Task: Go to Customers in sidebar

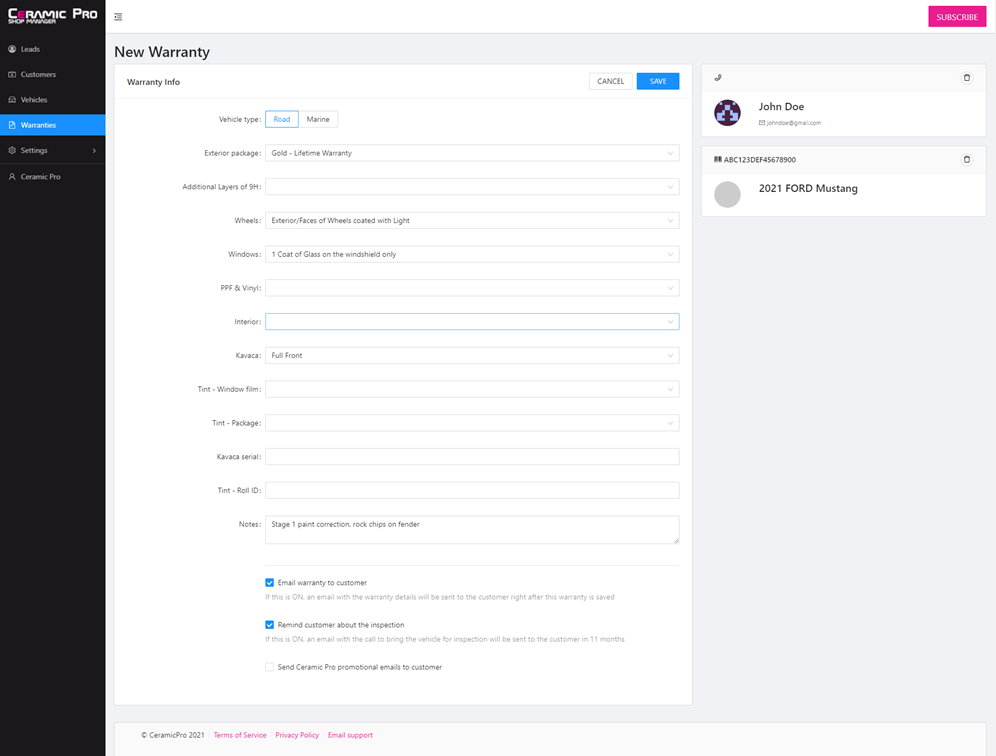Action: click(53, 74)
